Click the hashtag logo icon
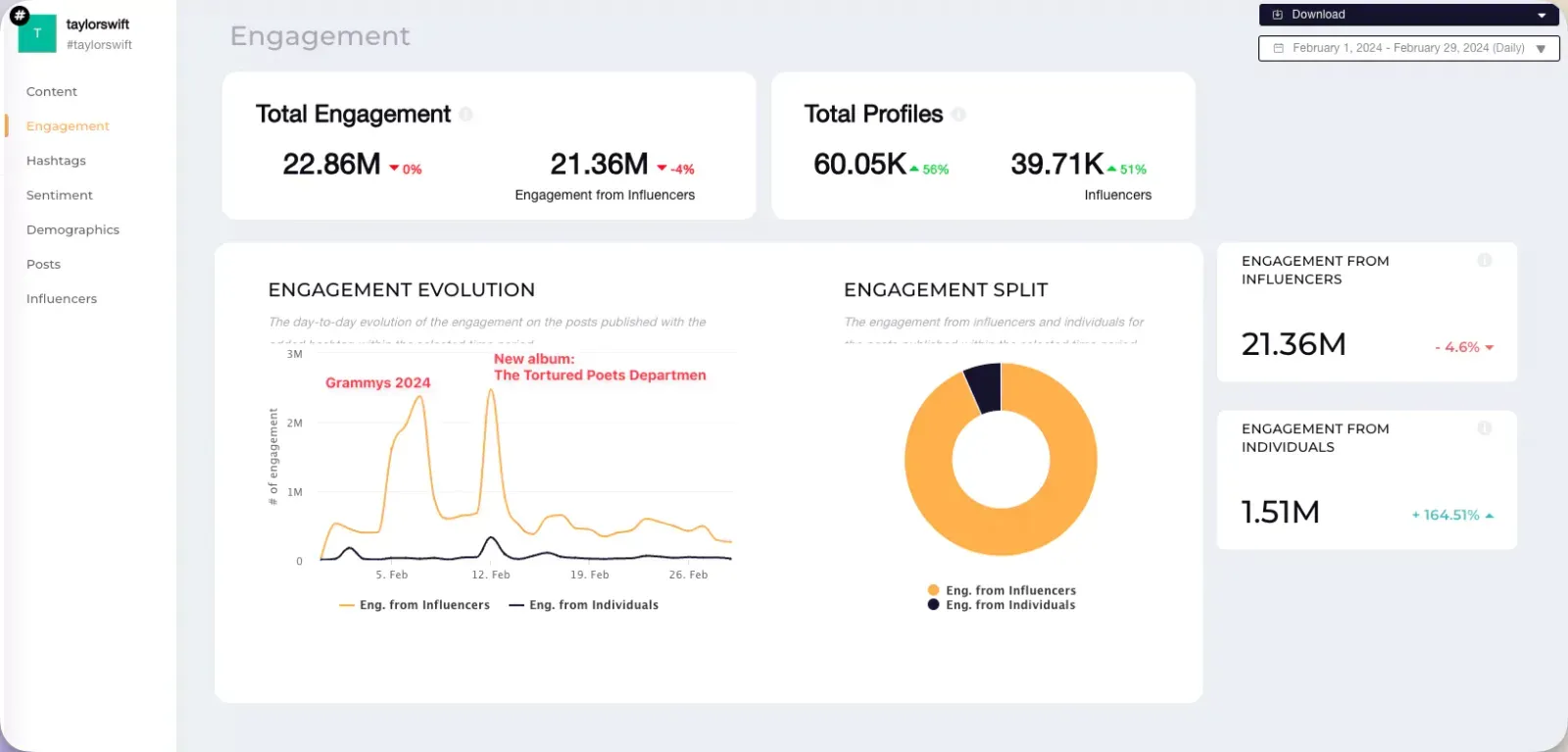 19,15
